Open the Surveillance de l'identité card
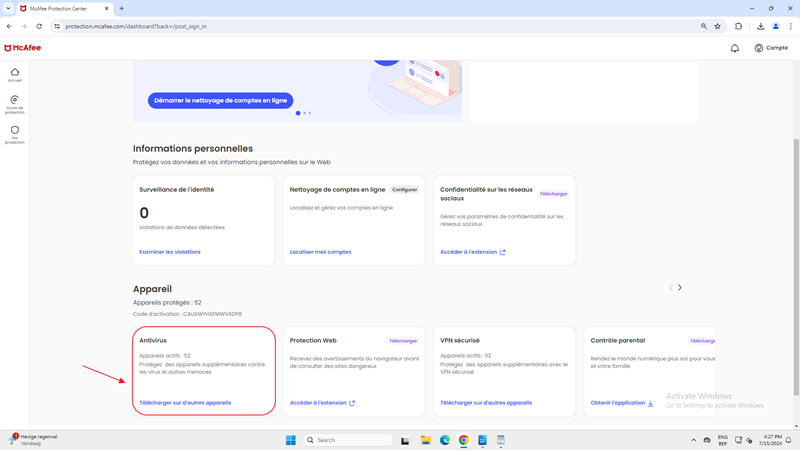This screenshot has height=450, width=800. (x=204, y=220)
